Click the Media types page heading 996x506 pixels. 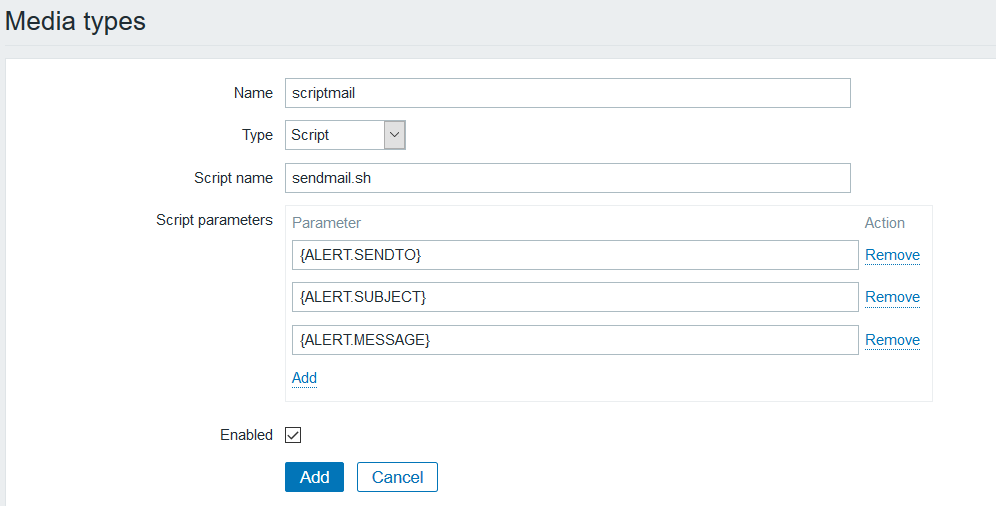point(76,21)
